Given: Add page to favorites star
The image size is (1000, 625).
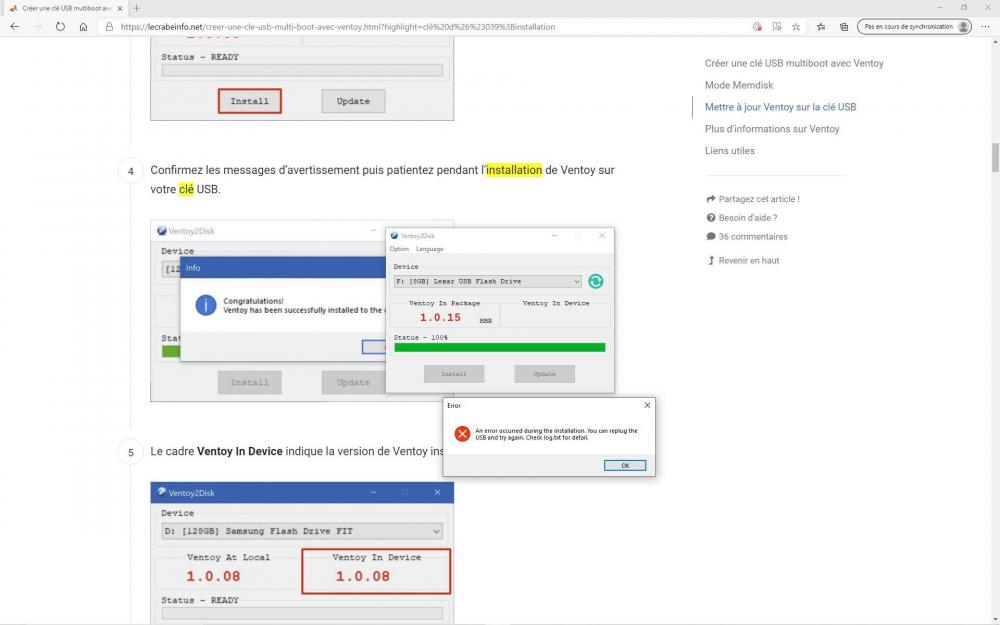Looking at the screenshot, I should pos(796,27).
